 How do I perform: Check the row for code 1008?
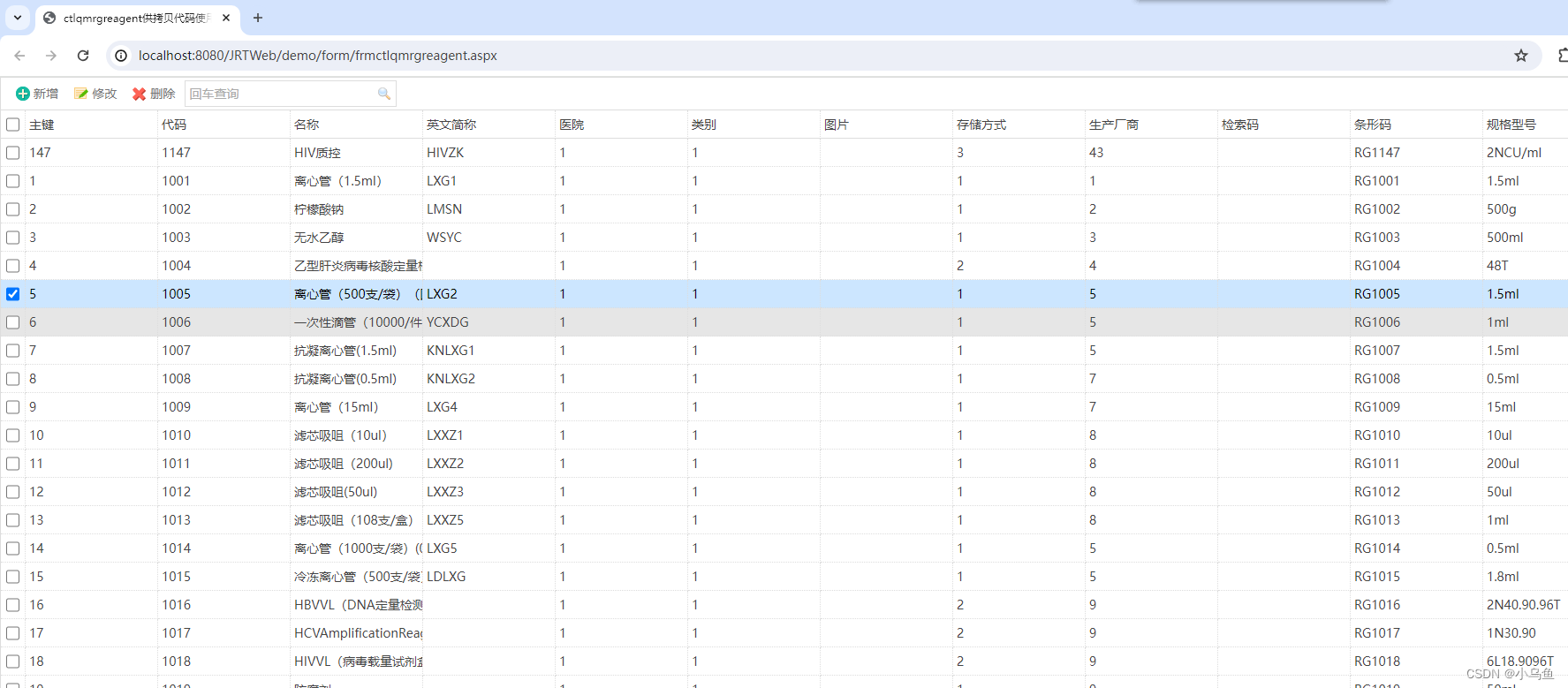[12, 379]
